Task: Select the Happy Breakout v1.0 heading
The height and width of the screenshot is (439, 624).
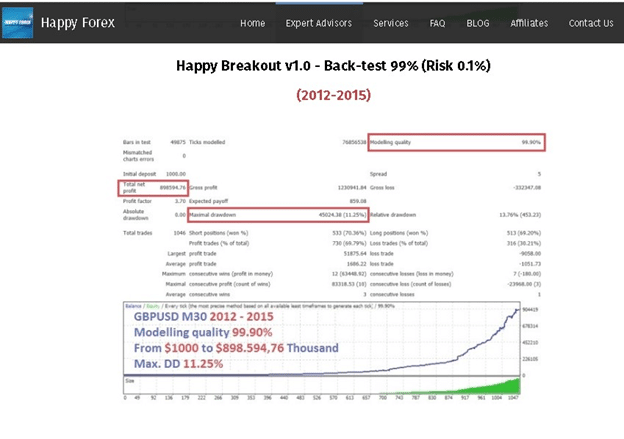Action: pos(333,66)
